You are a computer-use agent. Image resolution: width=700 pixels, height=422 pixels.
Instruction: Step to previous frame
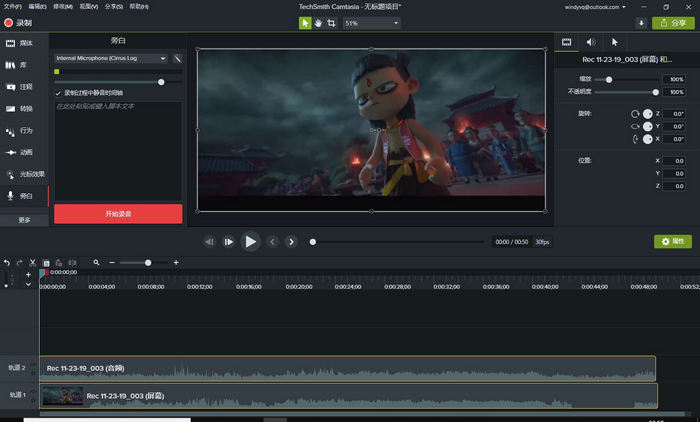point(209,242)
